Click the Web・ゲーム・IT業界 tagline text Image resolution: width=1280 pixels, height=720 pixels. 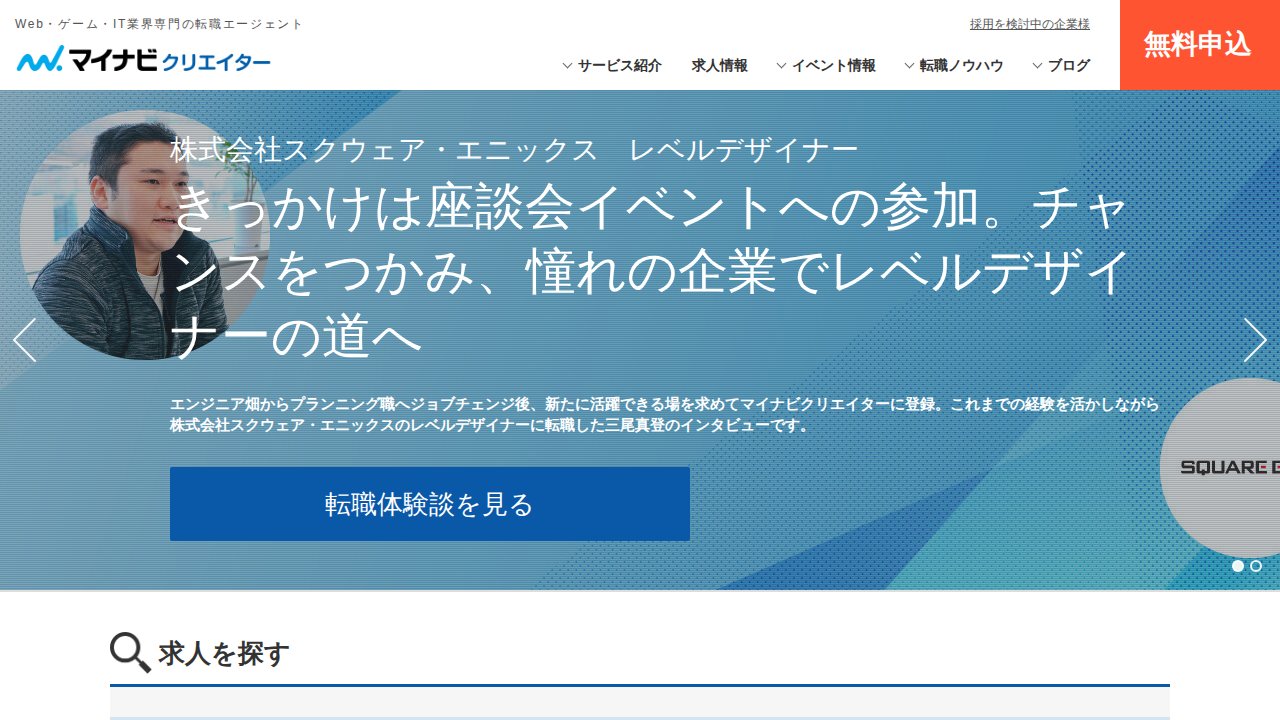click(x=157, y=23)
